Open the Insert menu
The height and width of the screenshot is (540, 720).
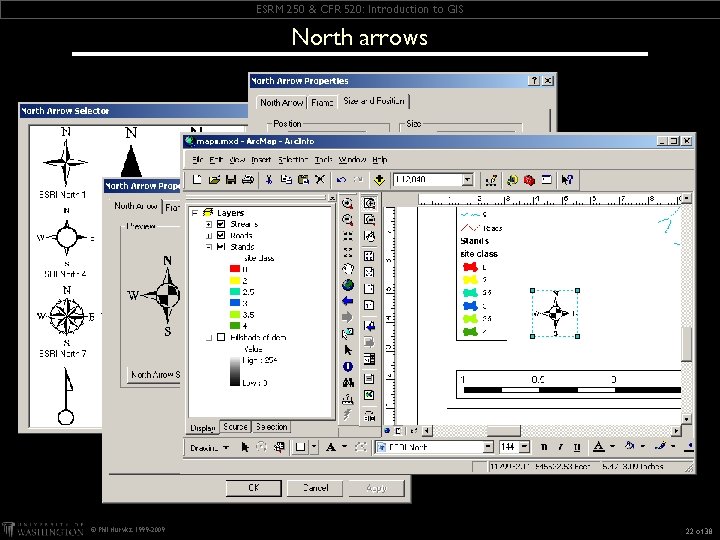261,160
